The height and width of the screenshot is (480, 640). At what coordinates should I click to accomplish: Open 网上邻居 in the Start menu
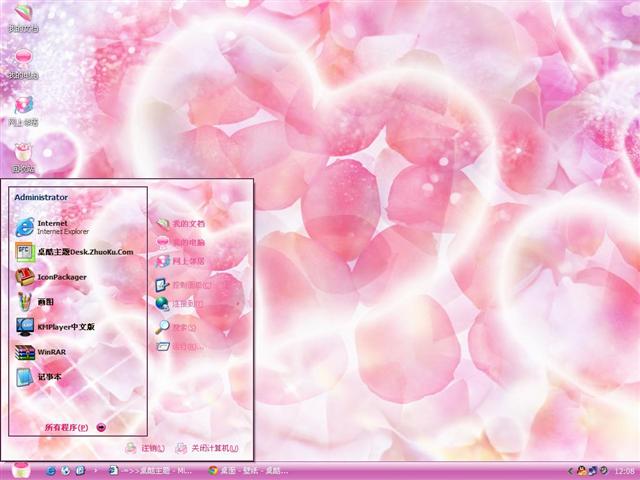coord(180,261)
